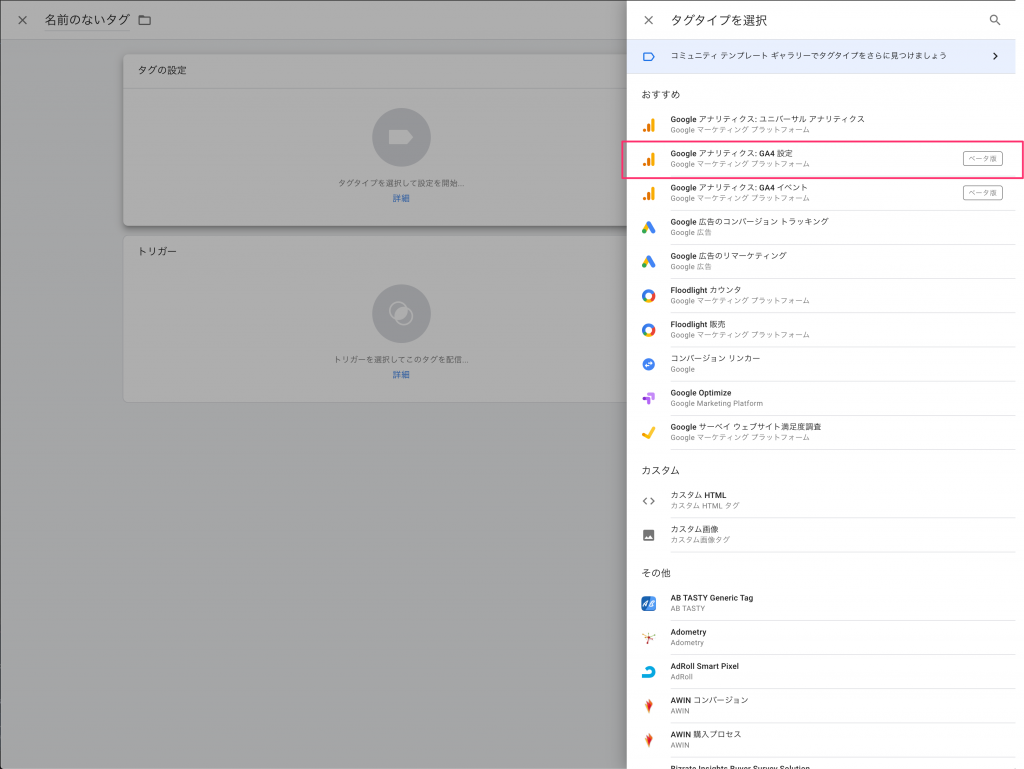The width and height of the screenshot is (1024, 769).
Task: Click Google Ads remarketing icon
Action: click(648, 262)
